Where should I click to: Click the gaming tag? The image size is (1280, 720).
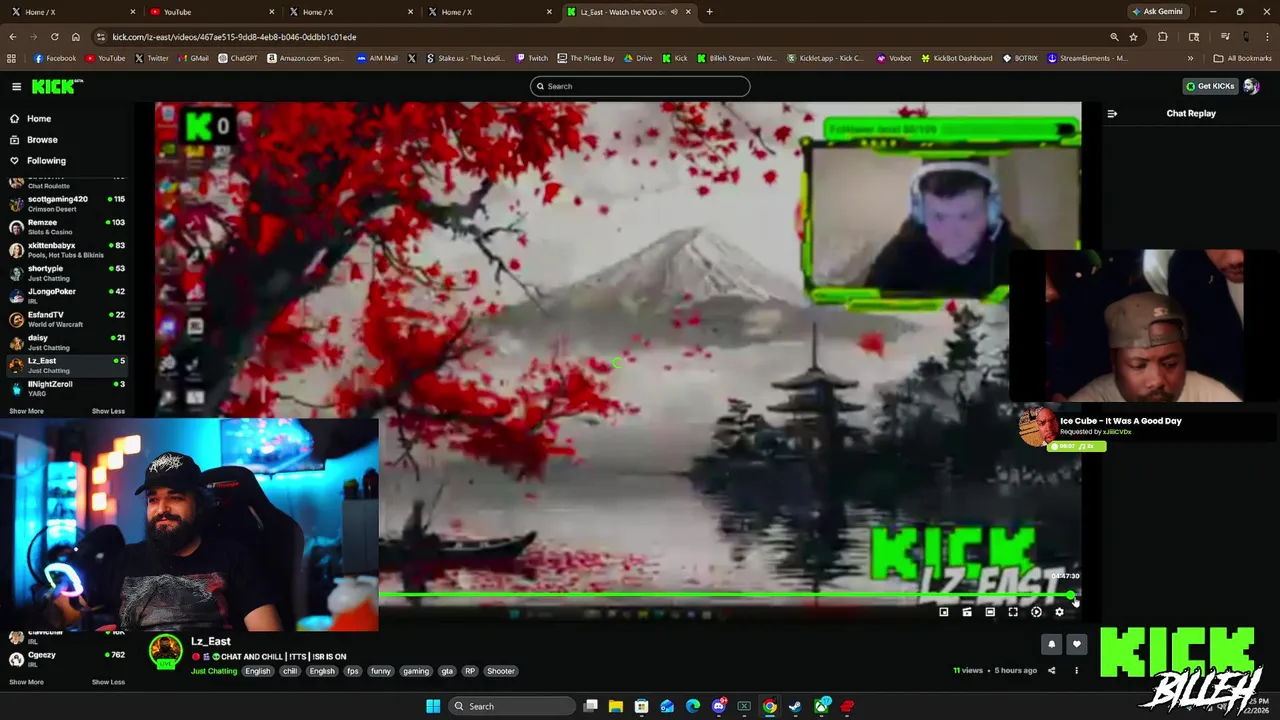[416, 671]
